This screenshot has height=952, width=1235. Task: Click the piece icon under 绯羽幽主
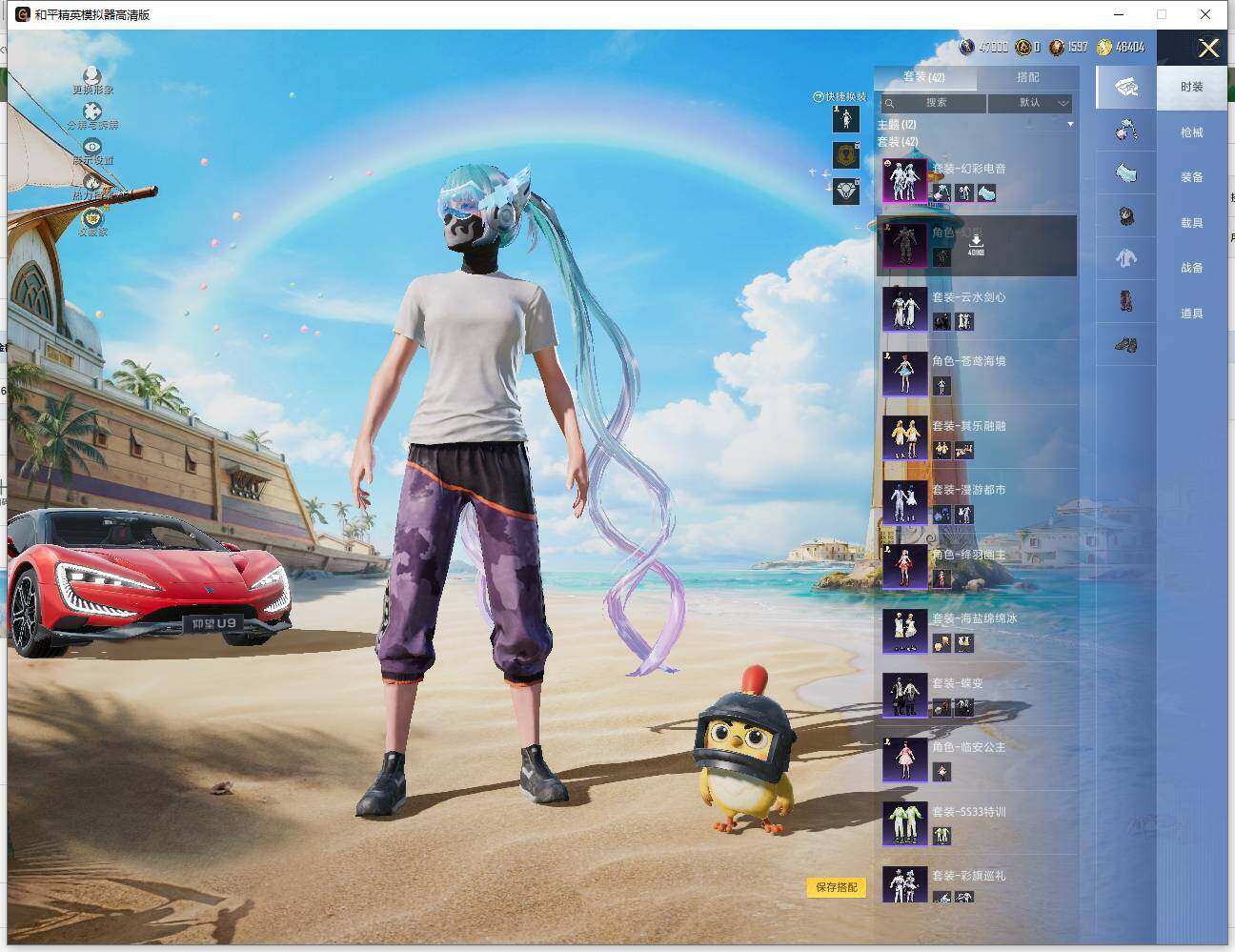pos(941,579)
